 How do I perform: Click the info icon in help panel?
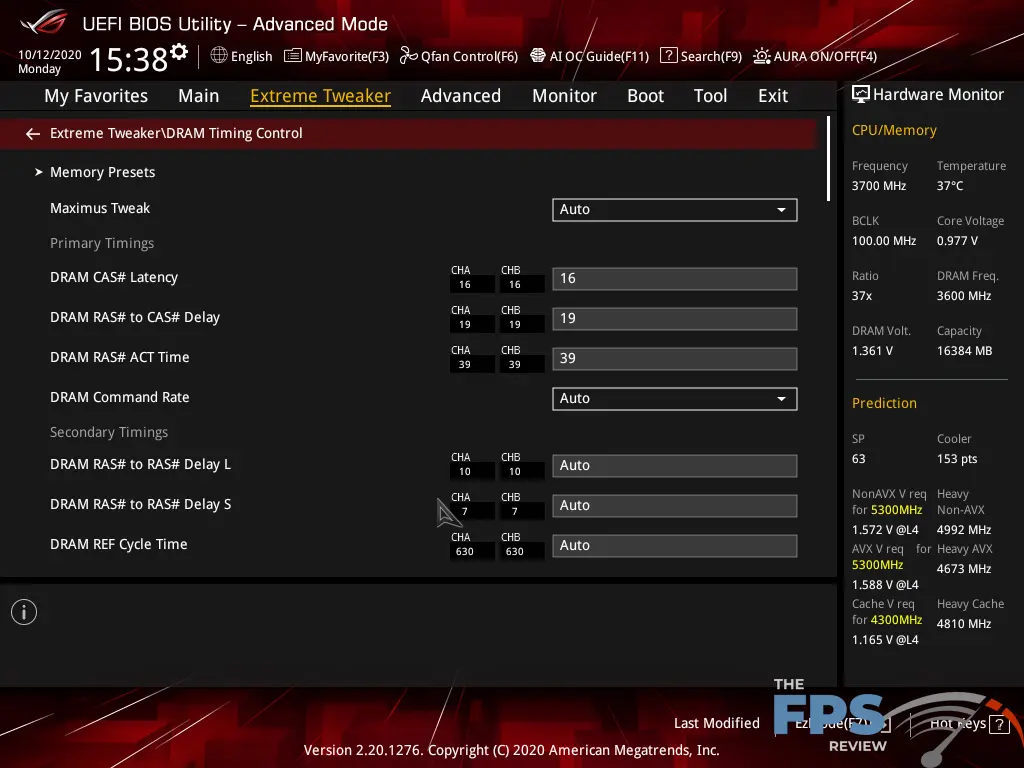(24, 612)
